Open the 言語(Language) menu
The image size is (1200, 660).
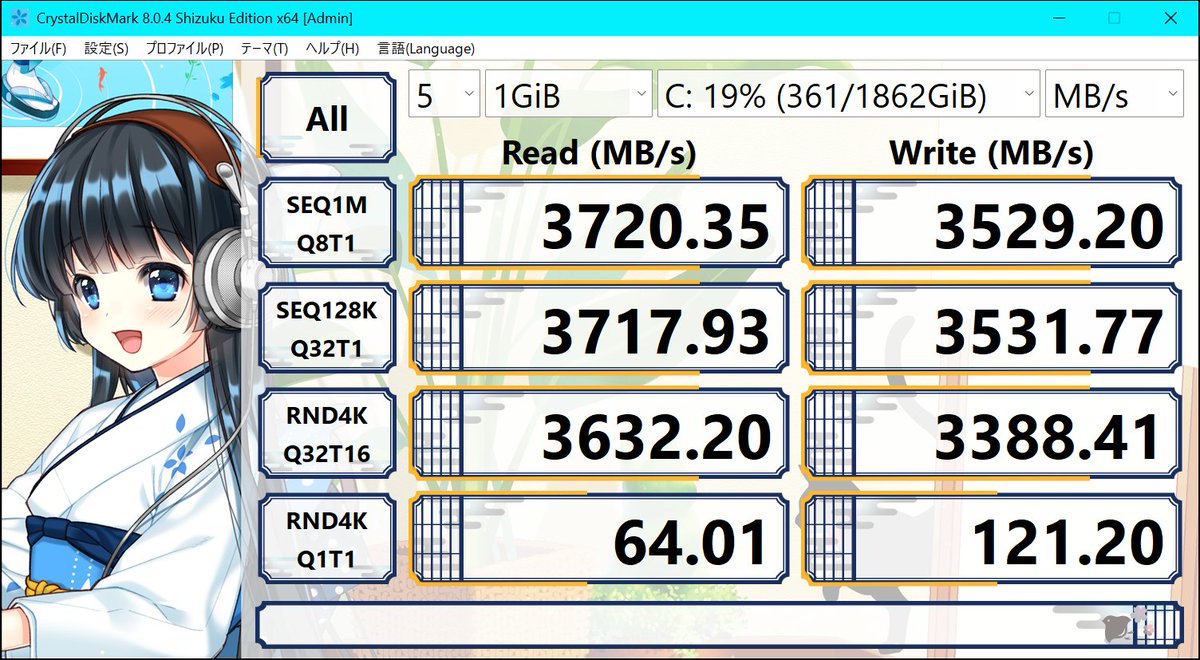426,48
